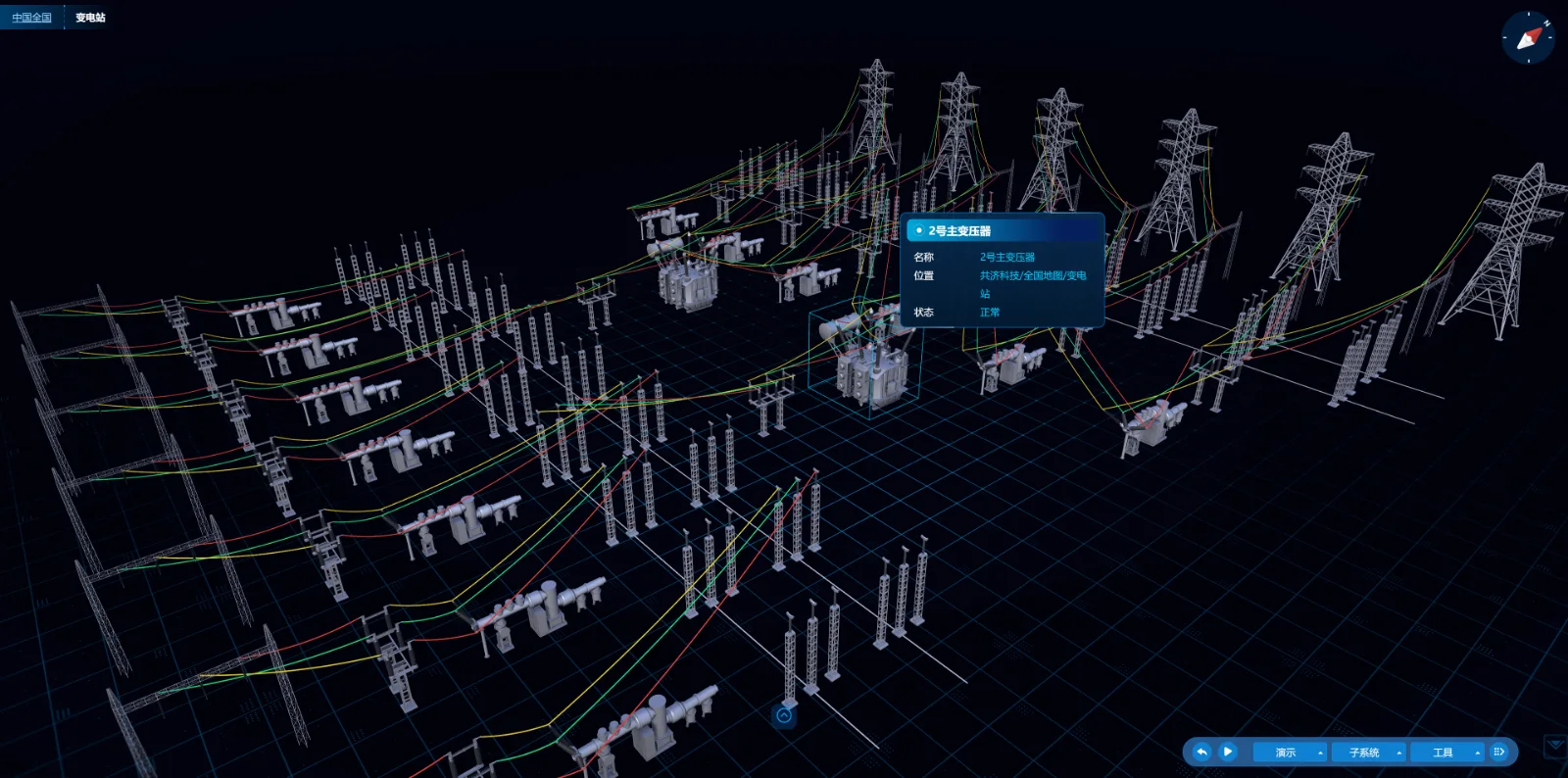Click the 状态 label in the info popup
This screenshot has width=1568, height=778.
pyautogui.click(x=924, y=313)
